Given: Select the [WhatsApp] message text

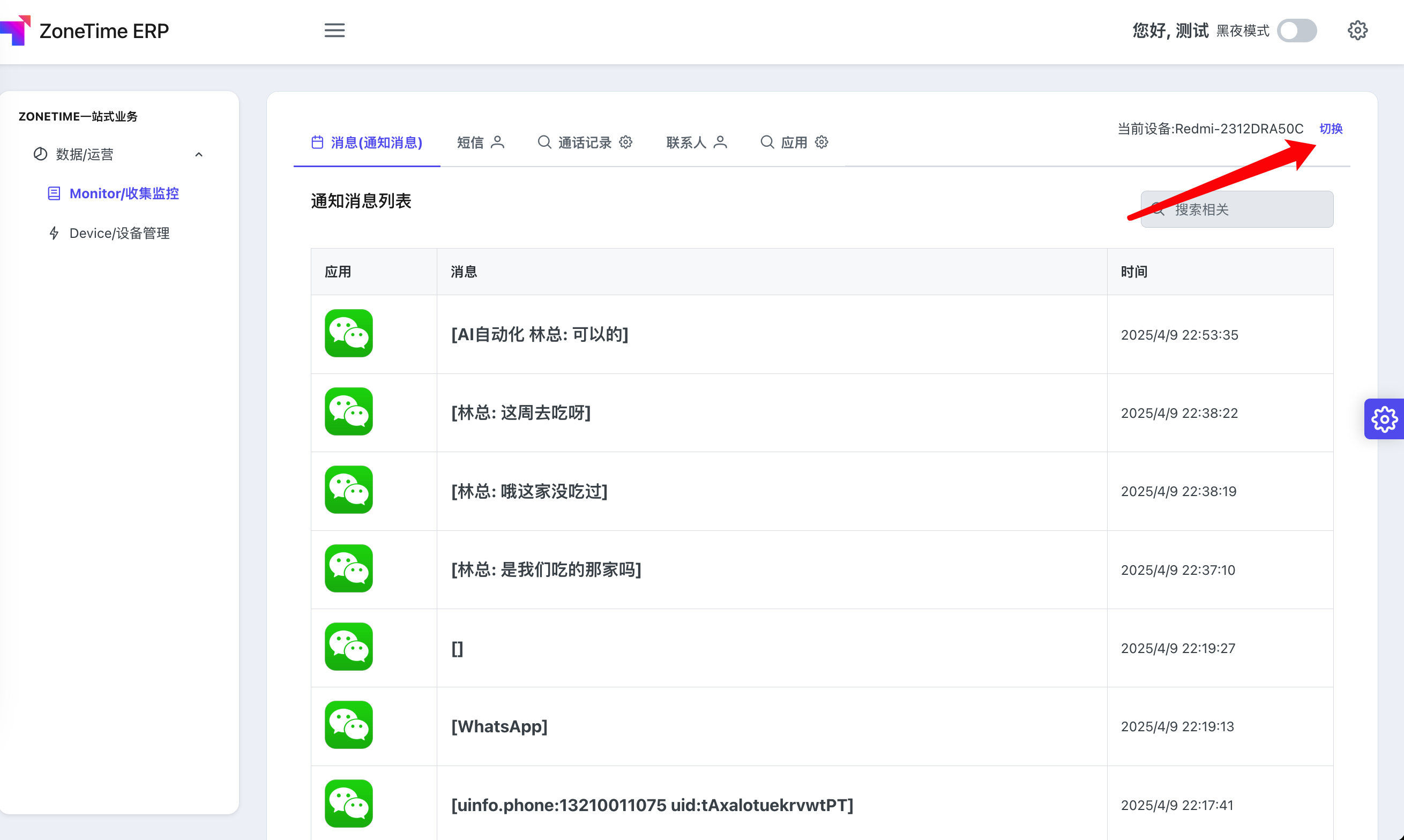Looking at the screenshot, I should click(x=499, y=726).
